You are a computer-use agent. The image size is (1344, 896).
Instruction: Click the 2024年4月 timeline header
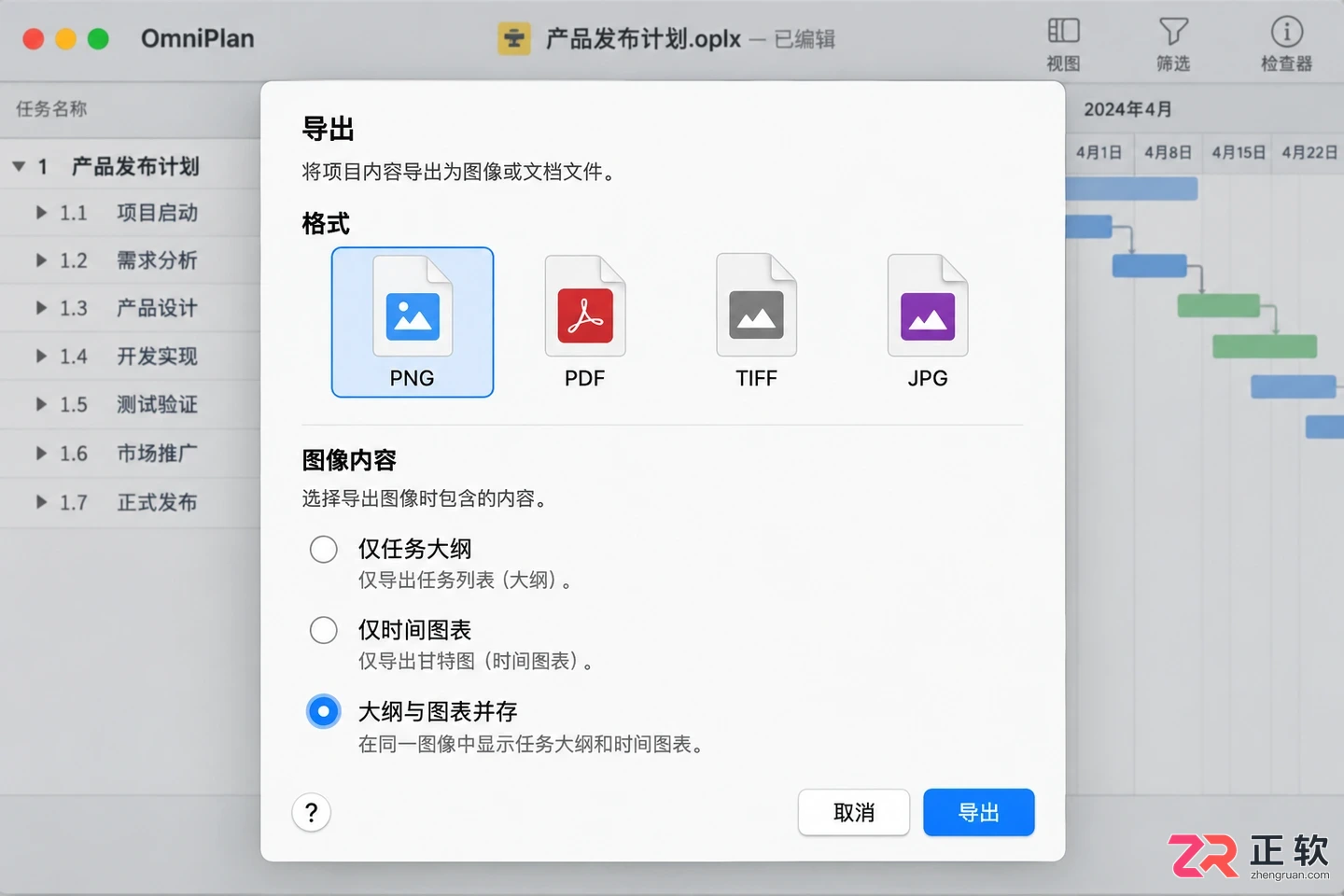(1127, 109)
